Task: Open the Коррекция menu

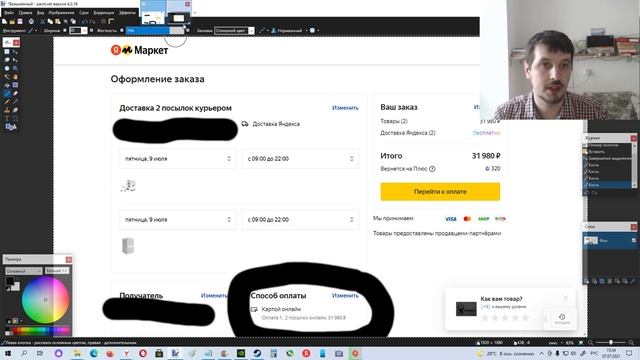Action: 104,13
